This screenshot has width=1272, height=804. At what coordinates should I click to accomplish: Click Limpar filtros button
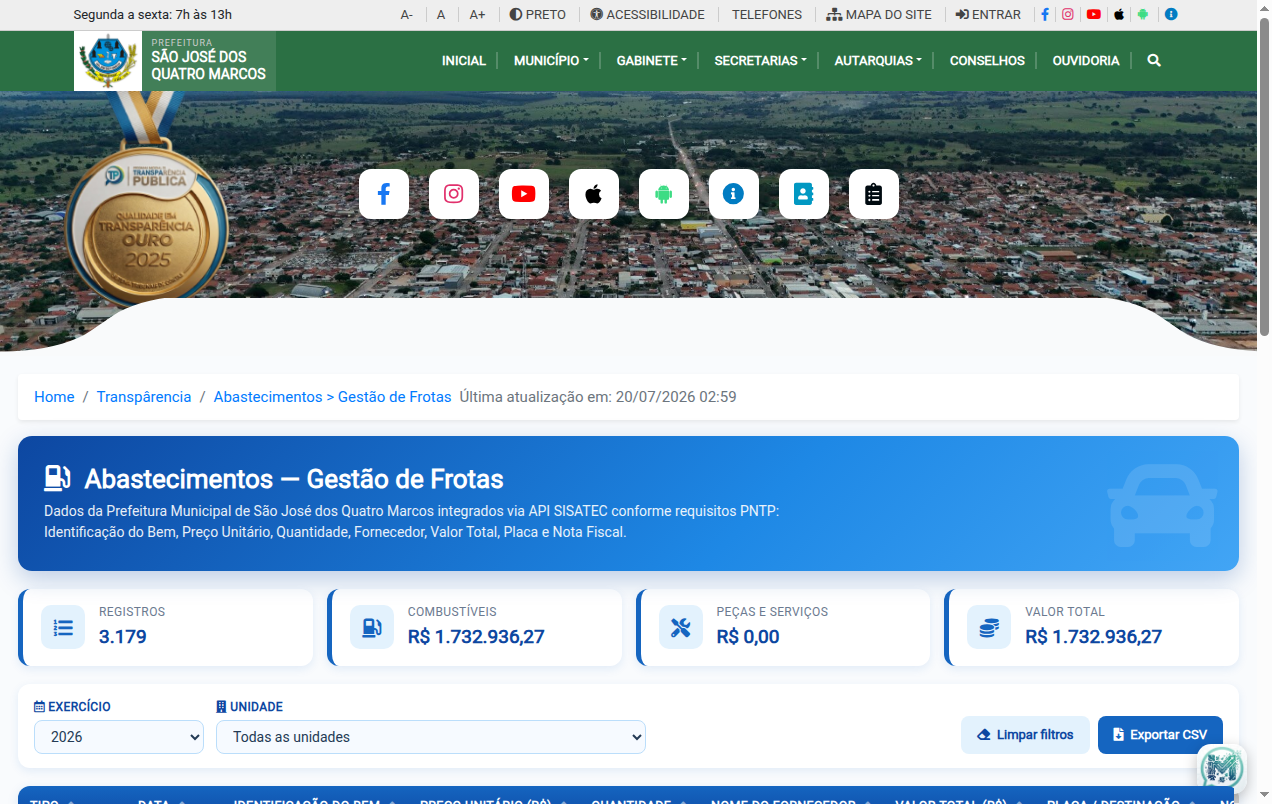pyautogui.click(x=1025, y=735)
